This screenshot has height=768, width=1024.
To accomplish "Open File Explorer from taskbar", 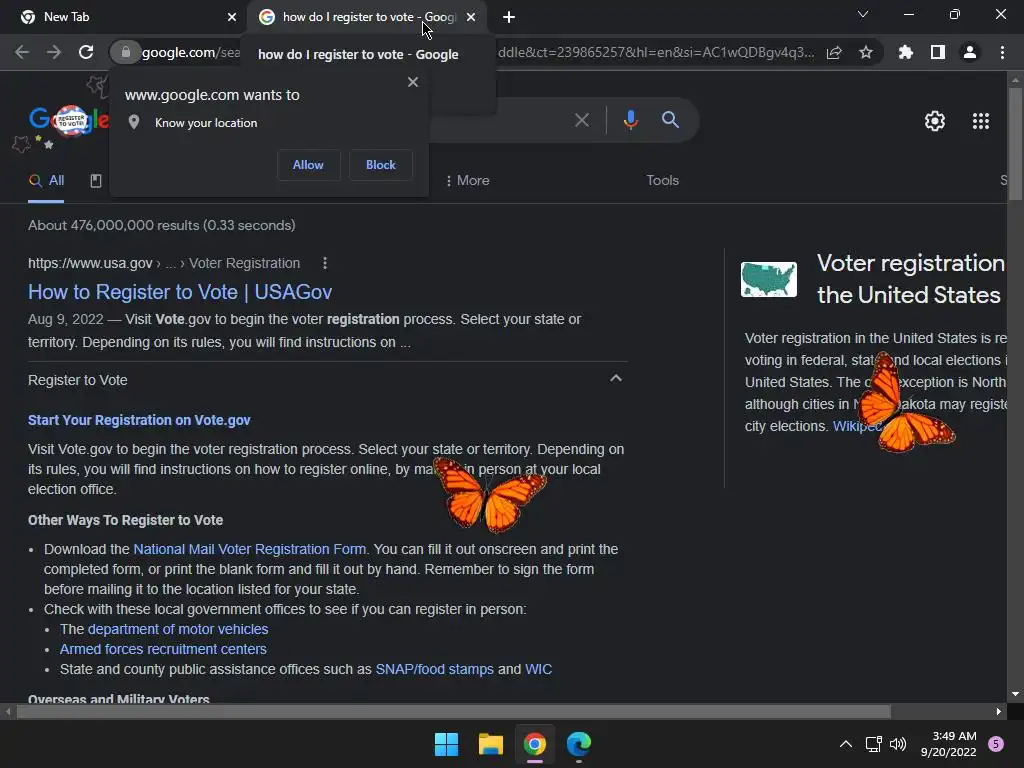I will coord(490,744).
